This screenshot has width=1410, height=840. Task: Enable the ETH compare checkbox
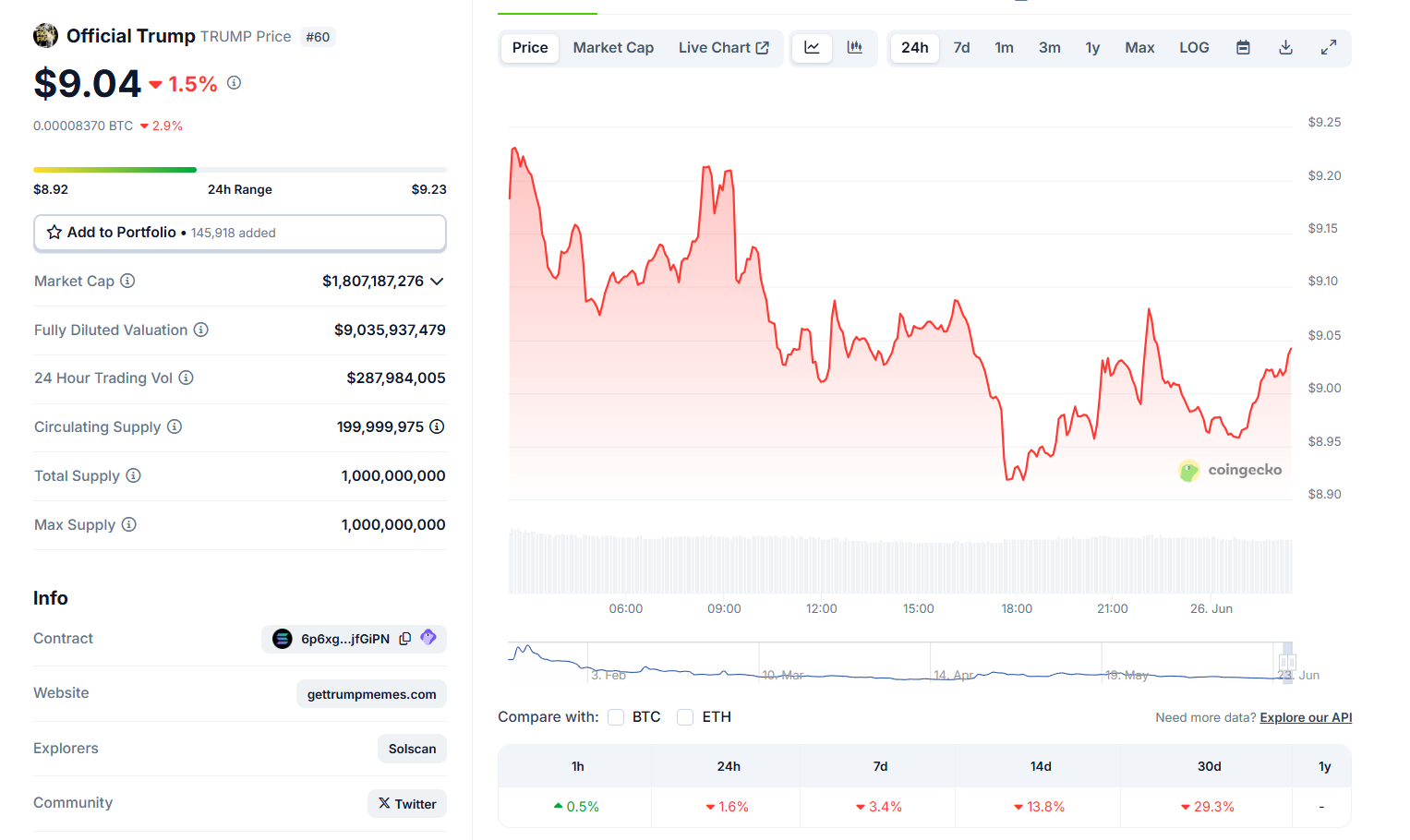coord(685,717)
